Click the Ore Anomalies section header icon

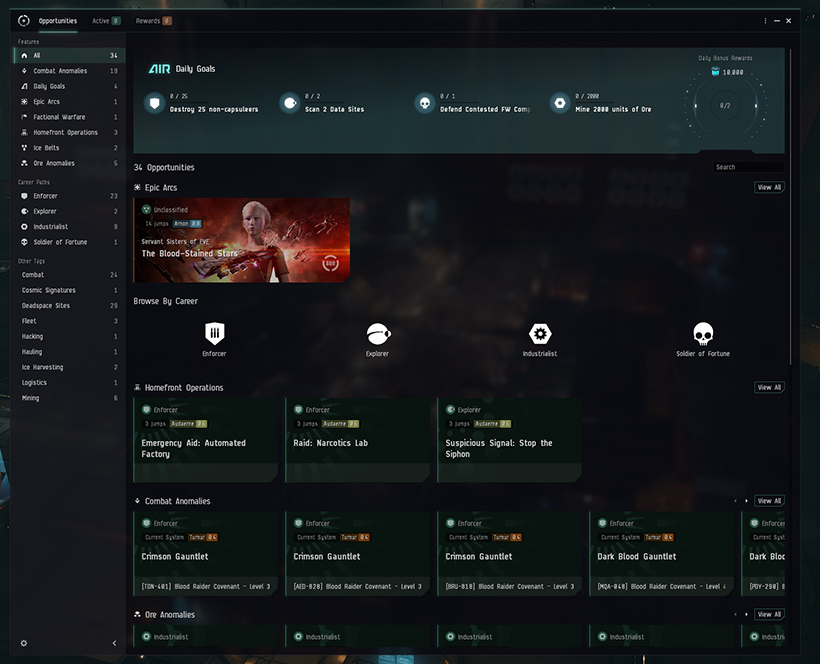click(x=138, y=615)
